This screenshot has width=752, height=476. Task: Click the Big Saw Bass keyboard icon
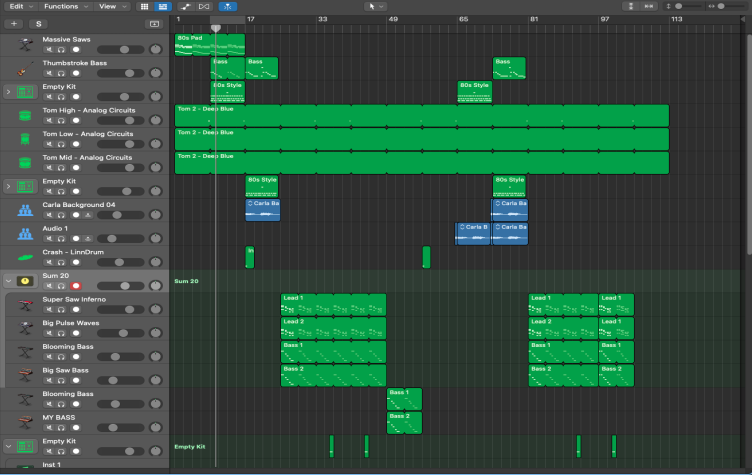(25, 375)
